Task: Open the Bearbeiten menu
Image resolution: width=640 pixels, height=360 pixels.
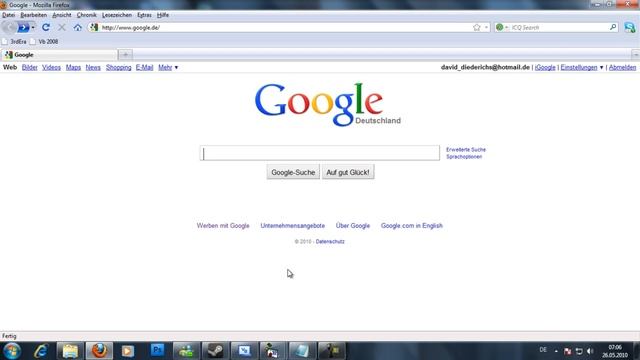Action: point(33,15)
